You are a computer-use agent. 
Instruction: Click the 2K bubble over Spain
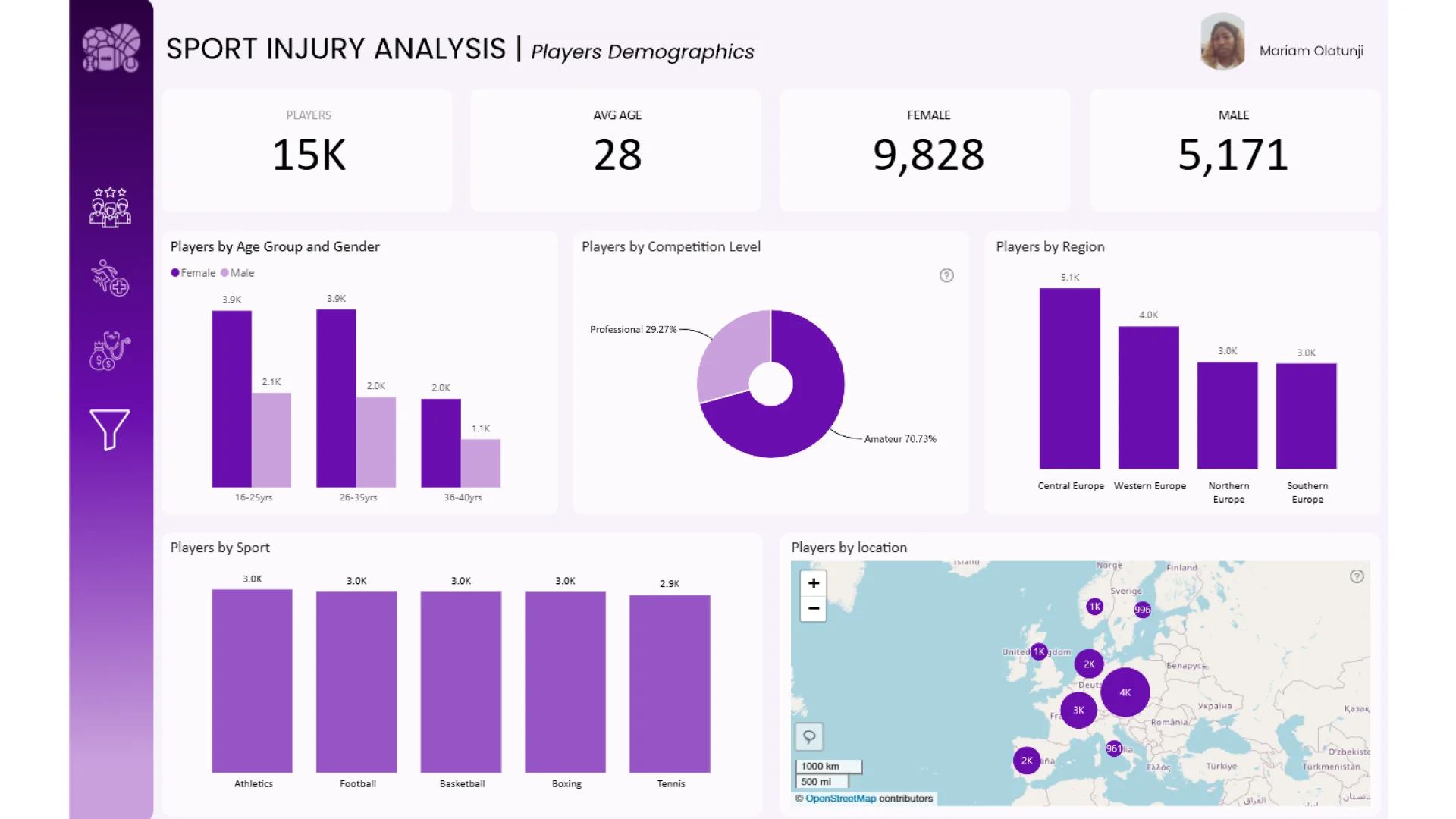1027,761
